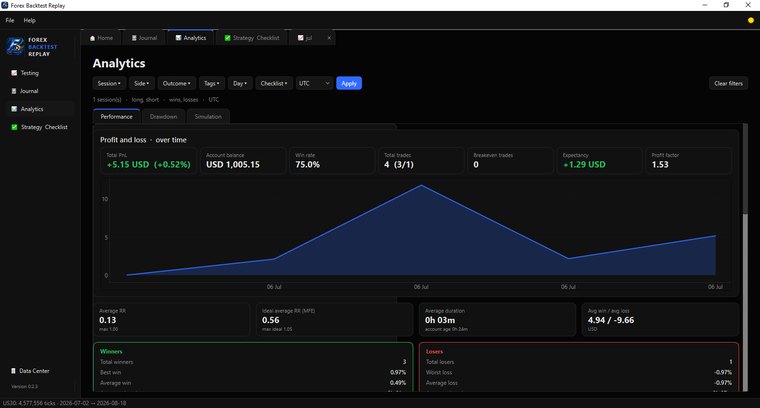Click the Average RR 0.13 value
Image resolution: width=760 pixels, height=408 pixels.
pyautogui.click(x=108, y=320)
